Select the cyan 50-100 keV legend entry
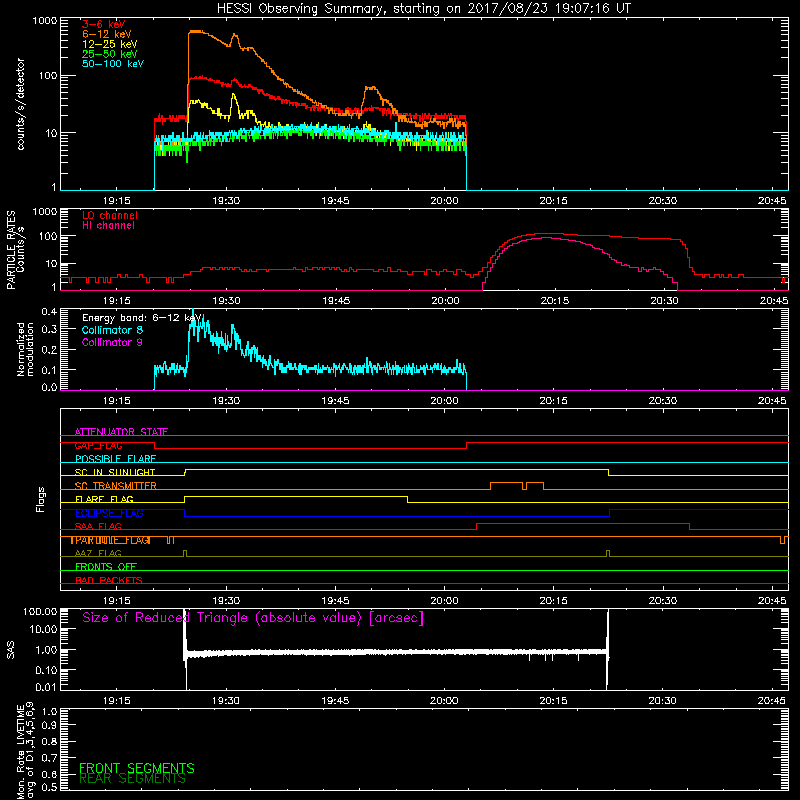 click(x=113, y=64)
